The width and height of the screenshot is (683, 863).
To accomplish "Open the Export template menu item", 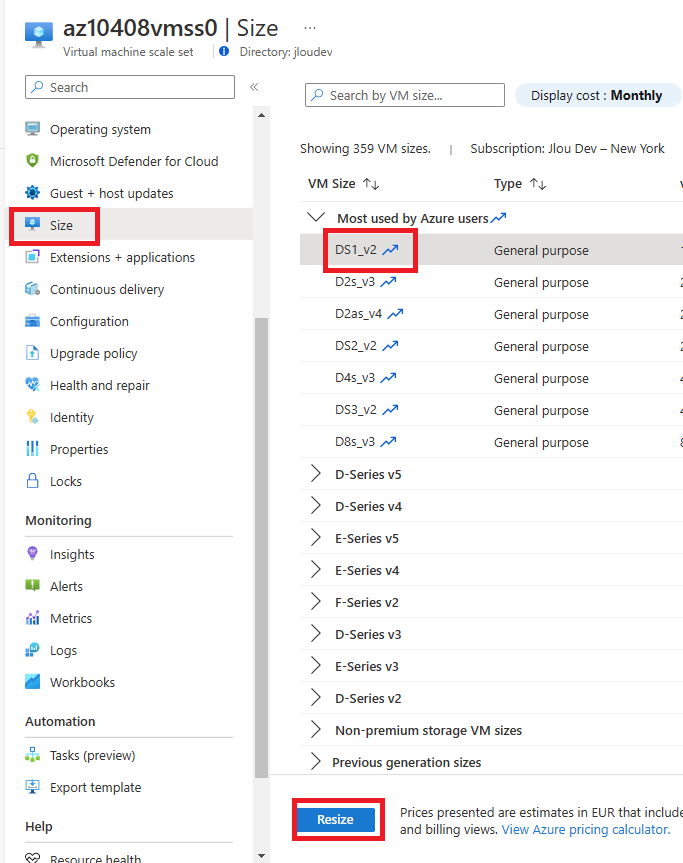I will [131, 787].
